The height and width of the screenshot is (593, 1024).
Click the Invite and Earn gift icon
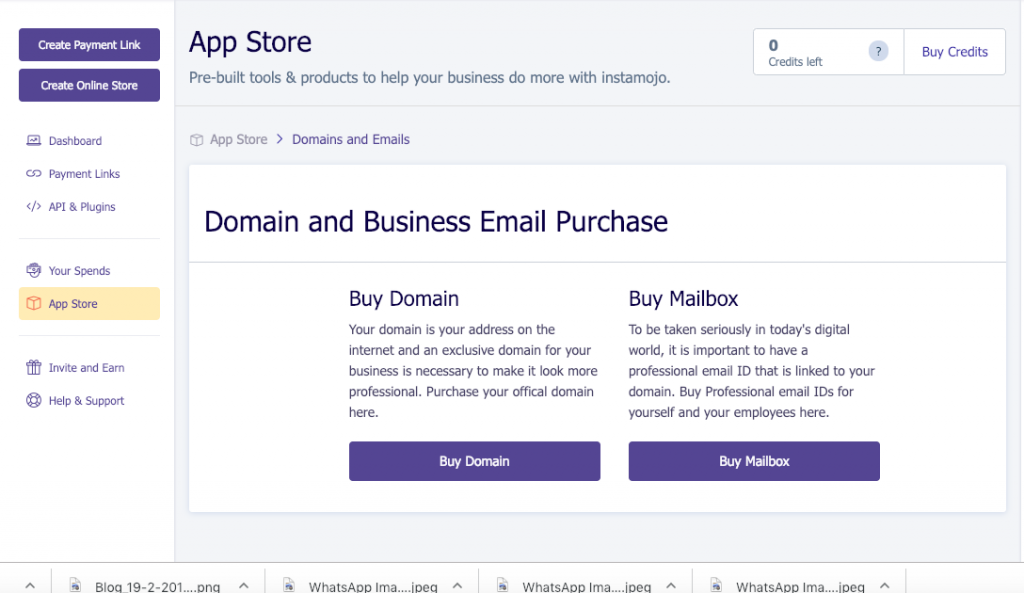coord(34,368)
